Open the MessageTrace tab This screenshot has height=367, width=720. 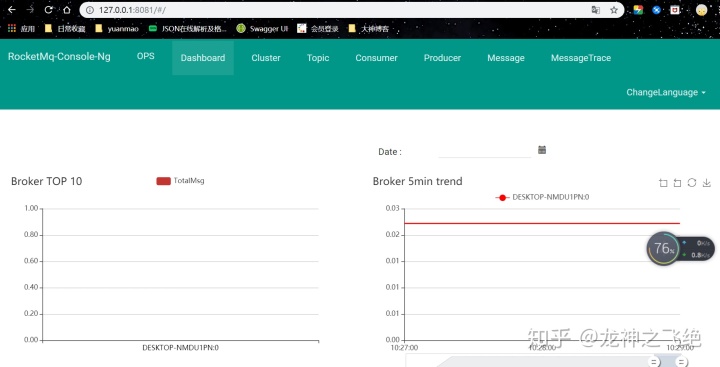pos(581,58)
